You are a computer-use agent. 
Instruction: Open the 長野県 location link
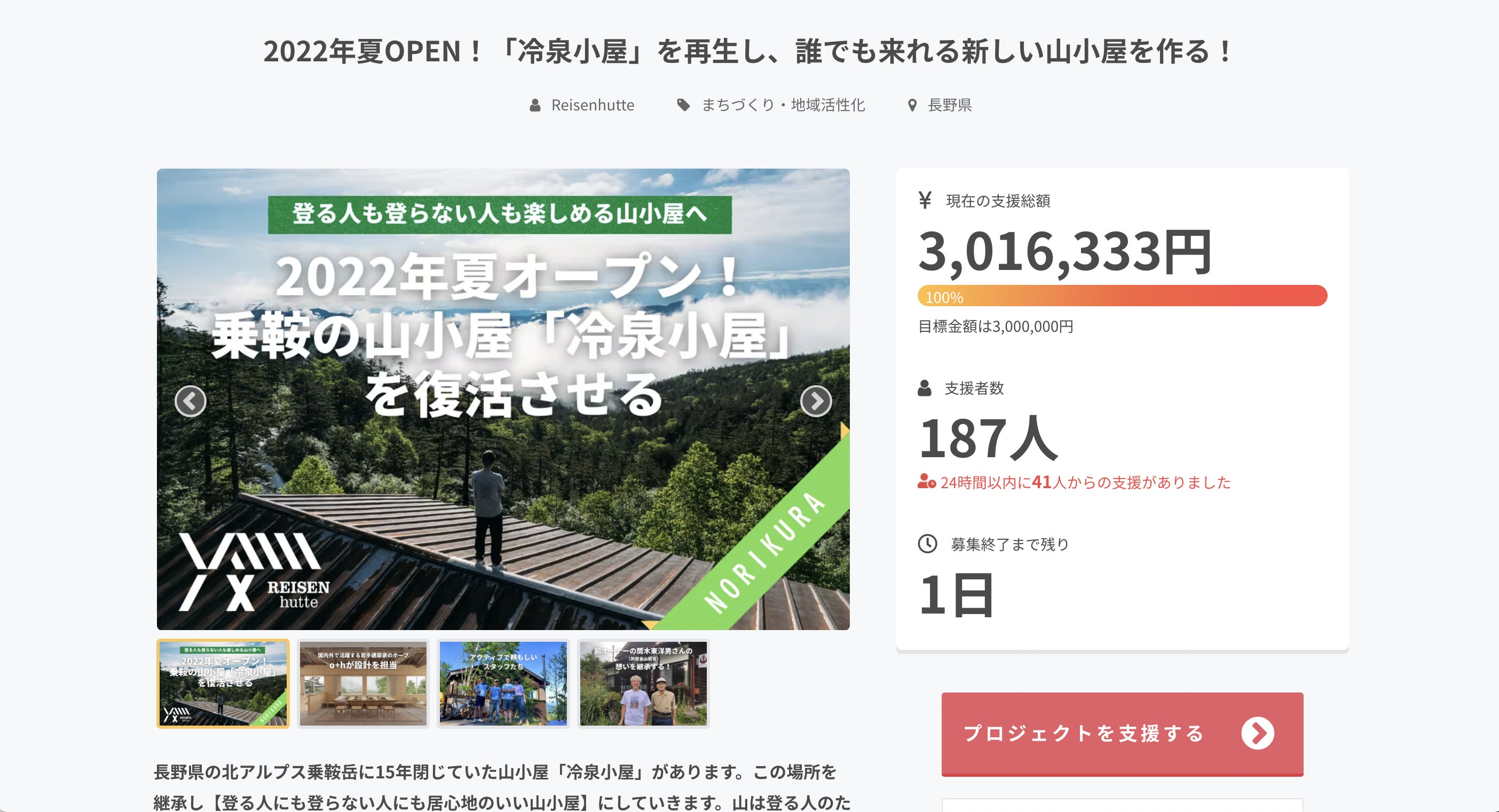(949, 105)
